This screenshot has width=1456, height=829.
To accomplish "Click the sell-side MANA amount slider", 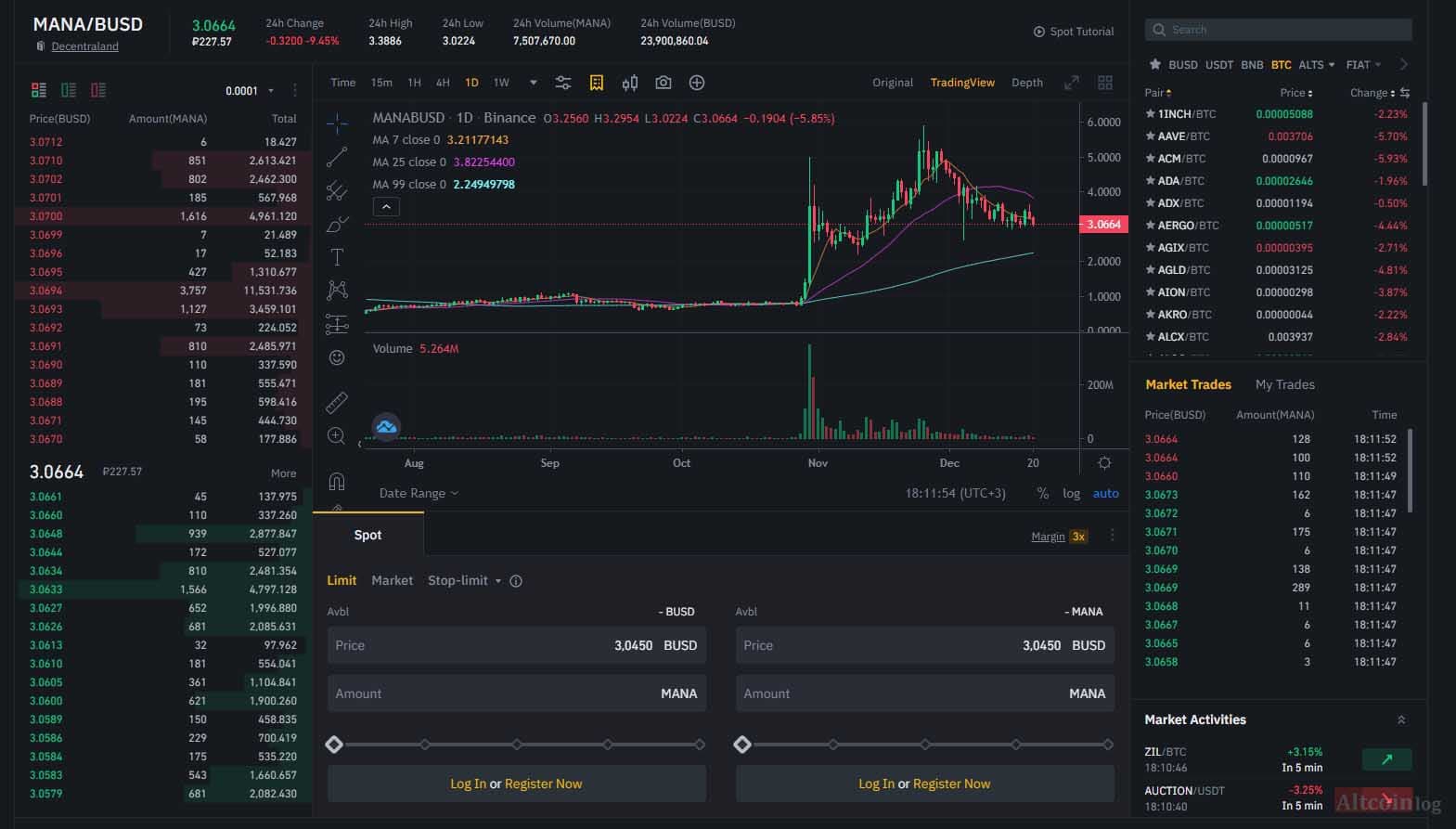I will pos(924,745).
